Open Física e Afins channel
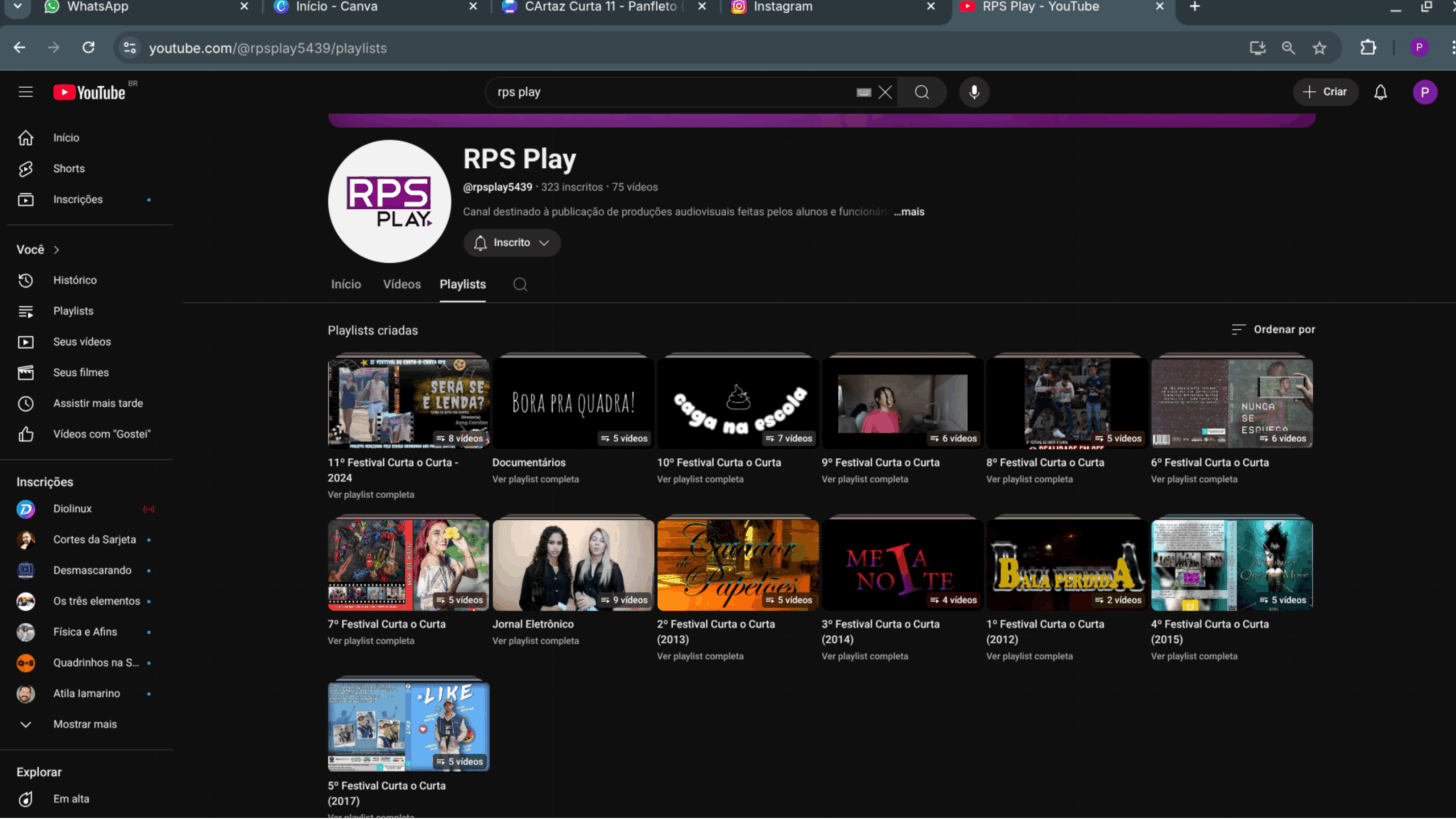1456x819 pixels. (86, 632)
